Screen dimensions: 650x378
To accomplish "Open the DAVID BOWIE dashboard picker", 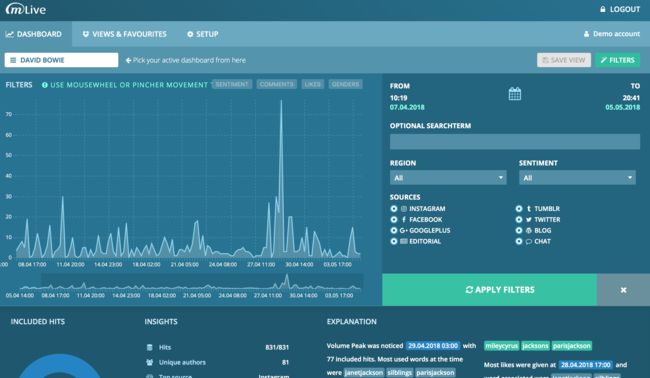I will [61, 60].
